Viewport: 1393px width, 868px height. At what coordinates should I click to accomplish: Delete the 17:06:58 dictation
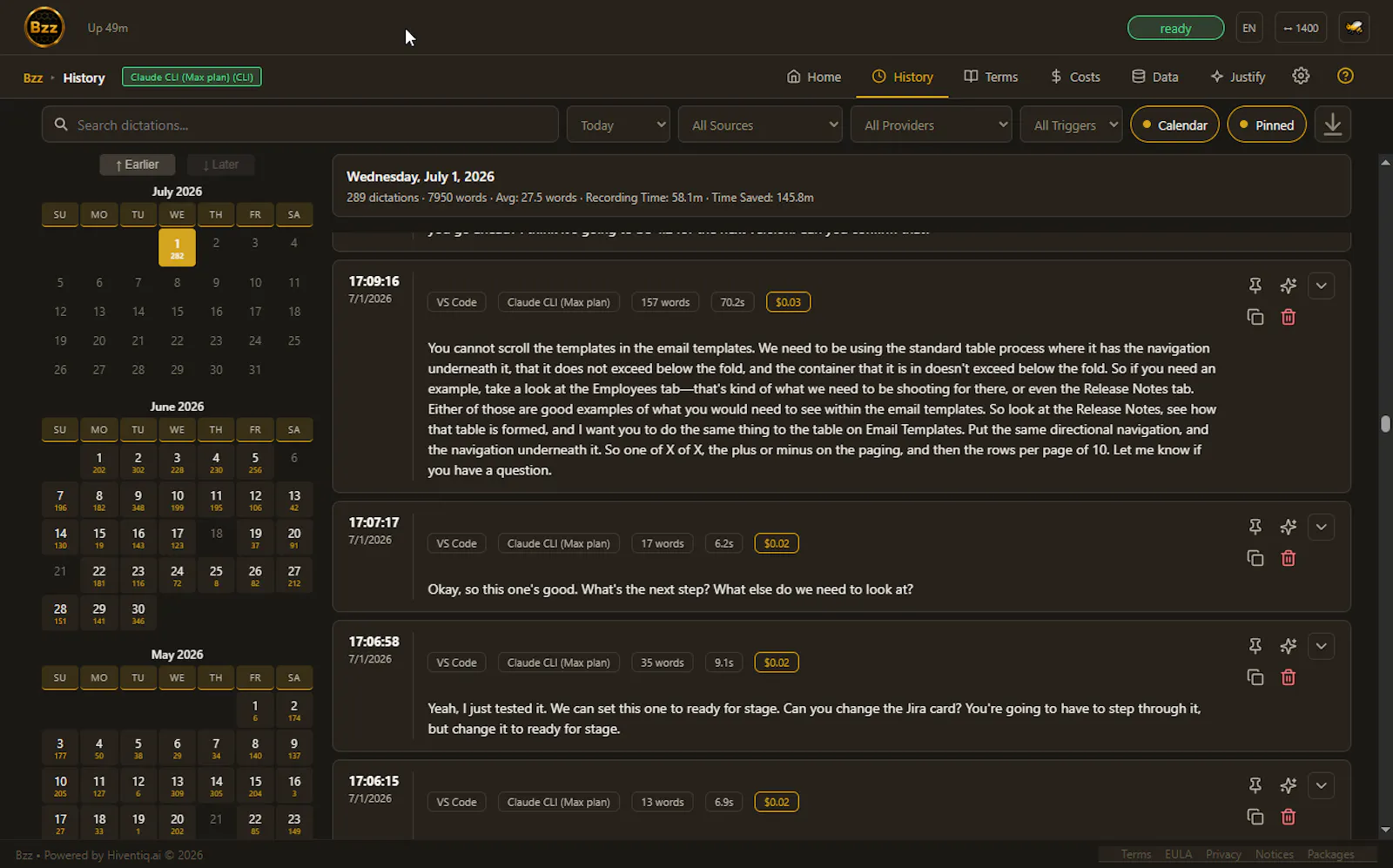pos(1289,677)
